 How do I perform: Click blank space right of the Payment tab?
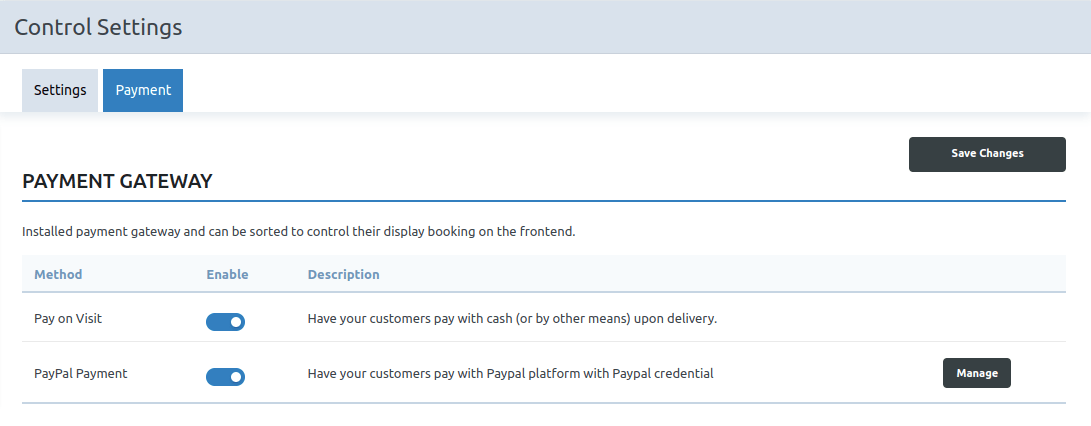click(600, 90)
